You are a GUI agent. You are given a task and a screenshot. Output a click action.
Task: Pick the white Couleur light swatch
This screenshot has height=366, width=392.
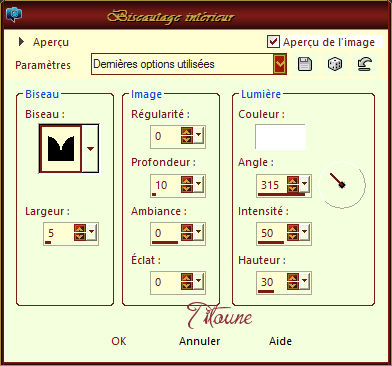pyautogui.click(x=280, y=137)
